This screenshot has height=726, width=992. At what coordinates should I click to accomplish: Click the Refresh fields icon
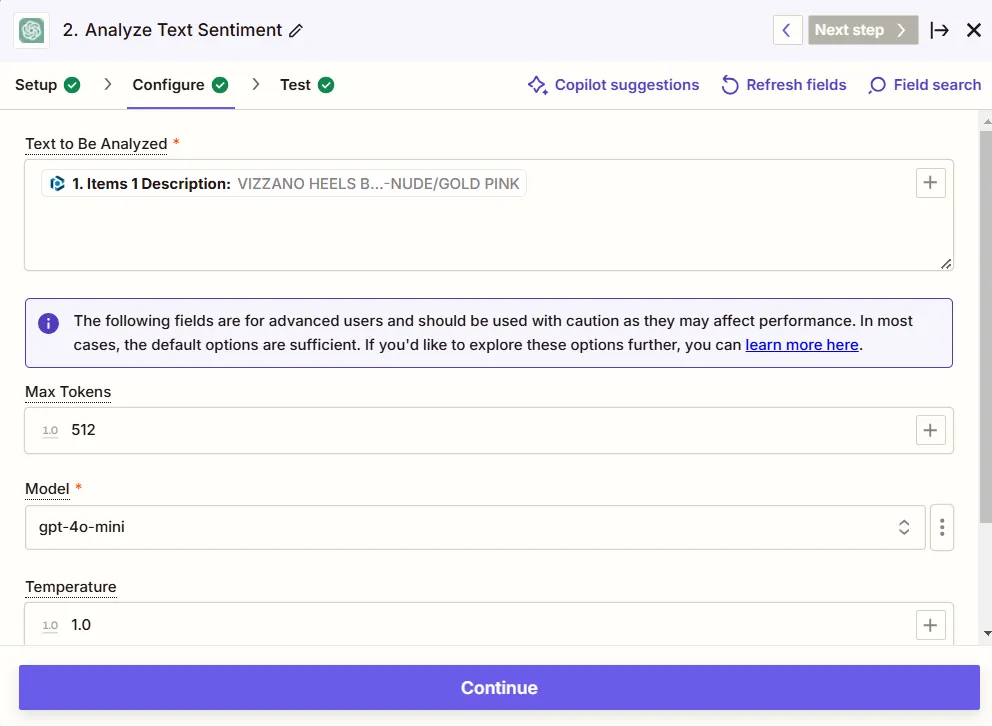[x=731, y=85]
